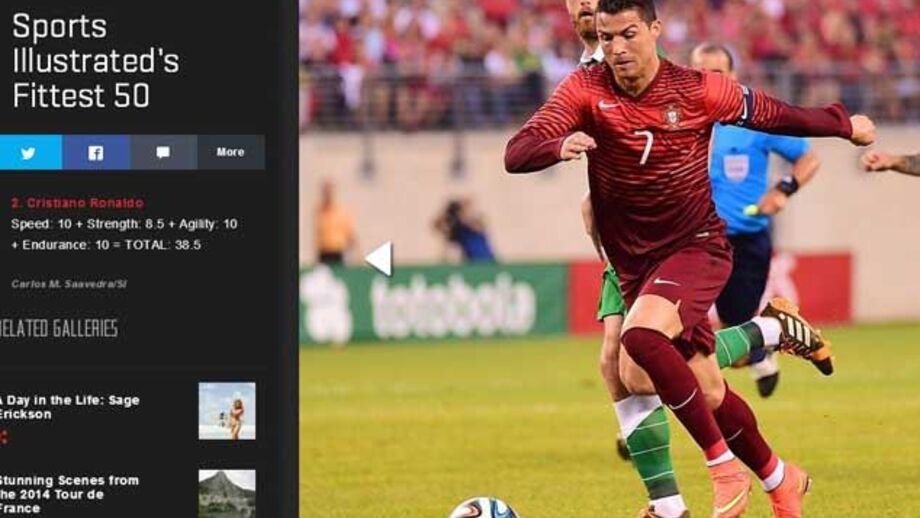This screenshot has height=518, width=920.
Task: Open the Sage Erickson beach thumbnail
Action: pos(227,411)
